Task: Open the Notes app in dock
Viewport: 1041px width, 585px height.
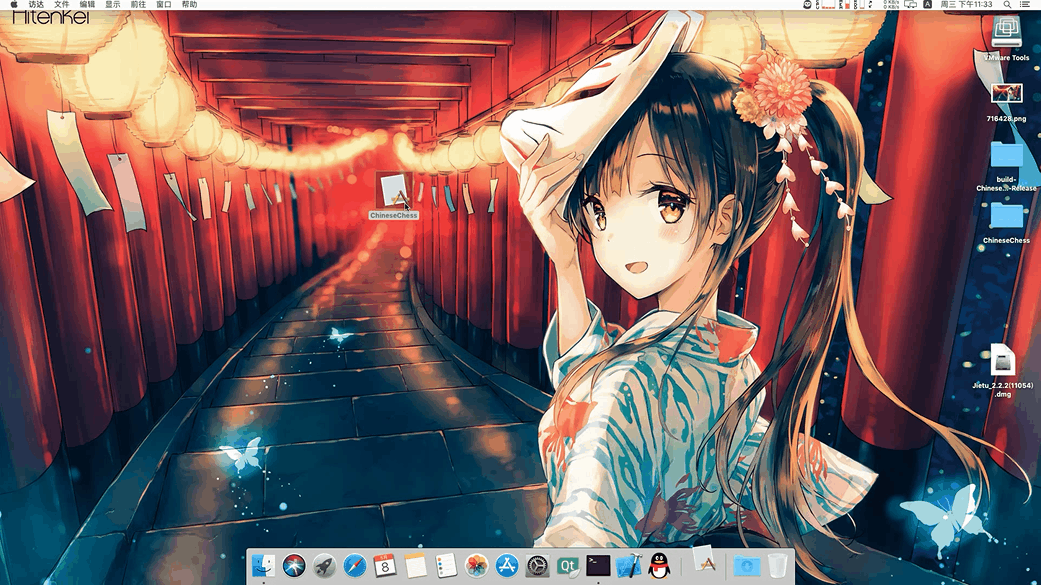Action: point(416,566)
